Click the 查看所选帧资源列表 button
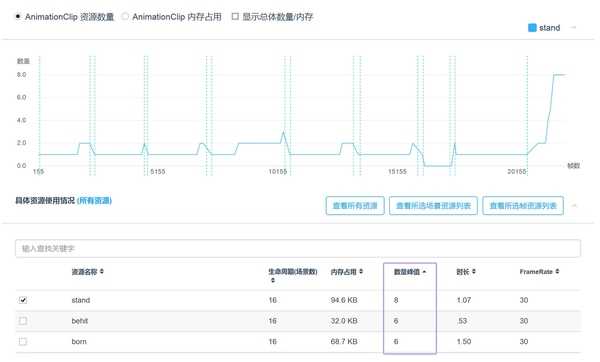 coord(523,206)
